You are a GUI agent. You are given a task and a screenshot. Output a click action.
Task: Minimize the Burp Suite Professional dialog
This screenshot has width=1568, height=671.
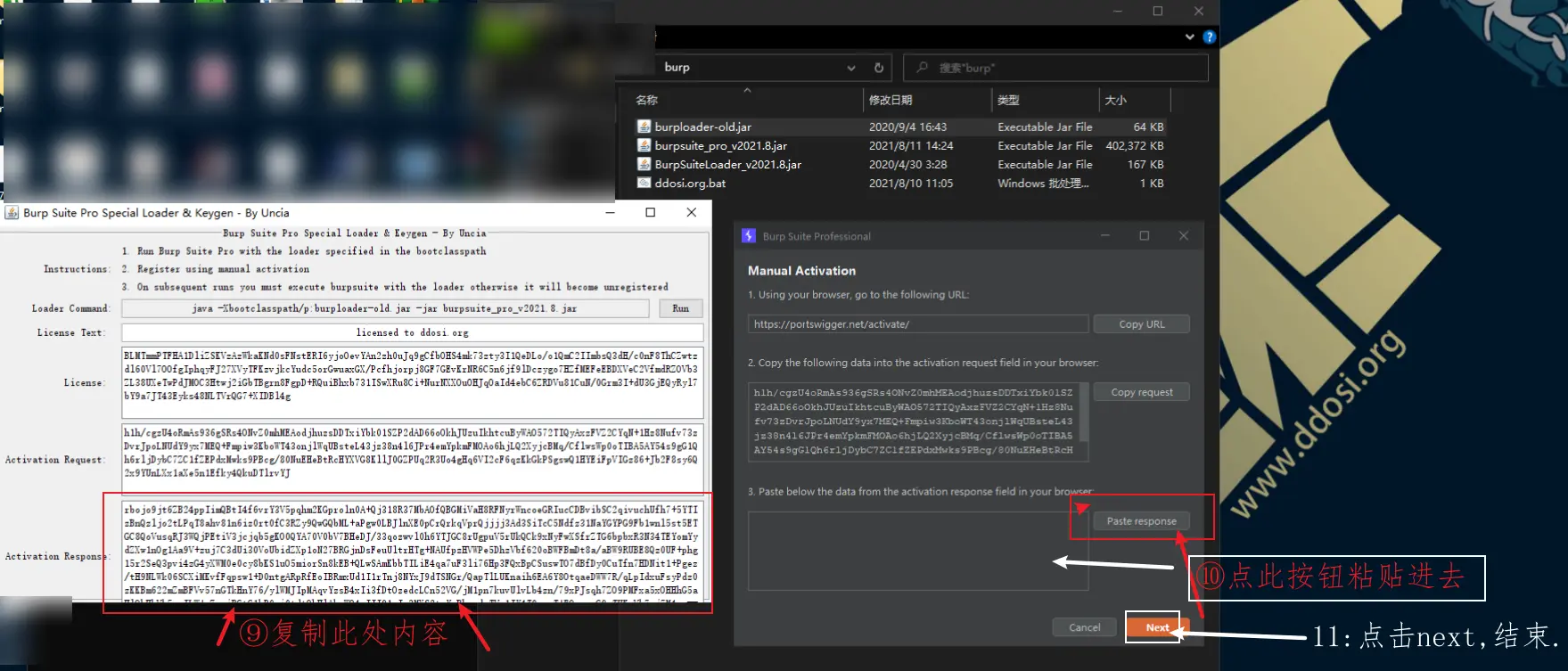click(1105, 236)
